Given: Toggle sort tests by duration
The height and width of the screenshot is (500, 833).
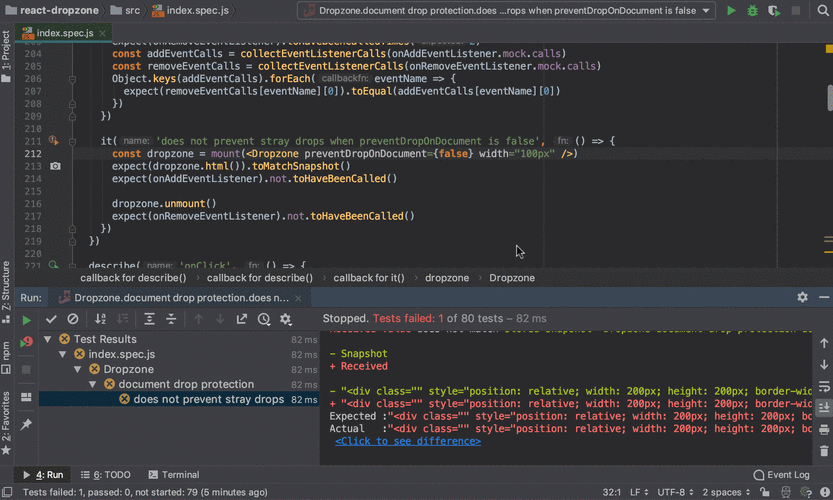Looking at the screenshot, I should [122, 319].
